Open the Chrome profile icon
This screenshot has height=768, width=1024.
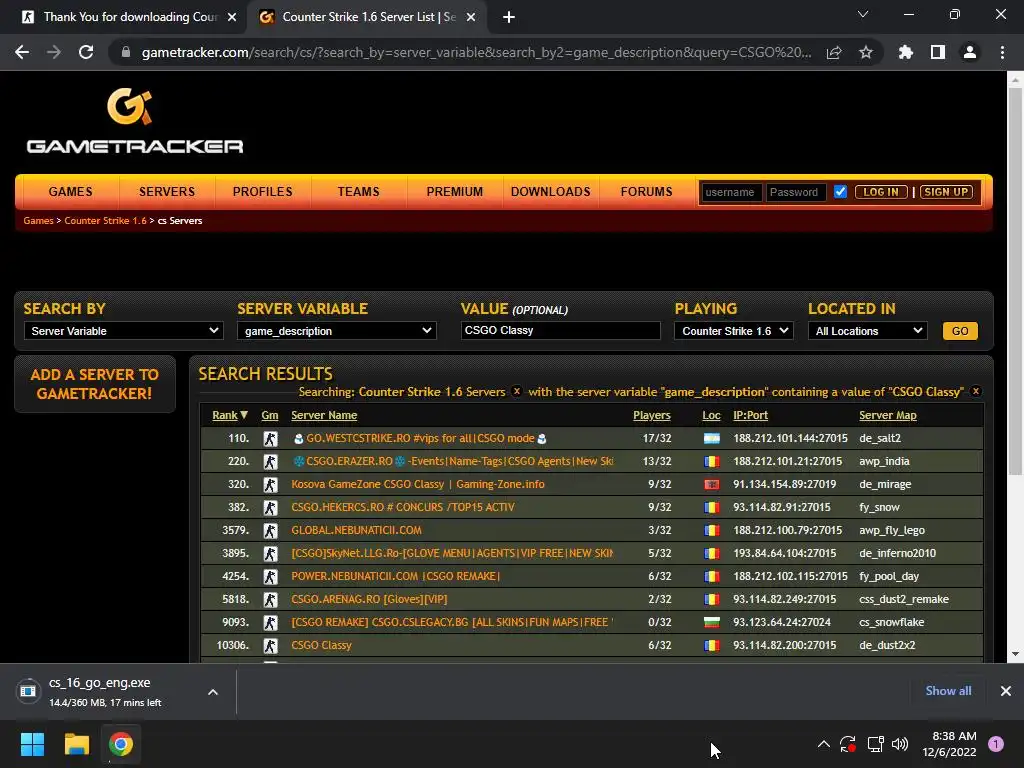click(970, 52)
